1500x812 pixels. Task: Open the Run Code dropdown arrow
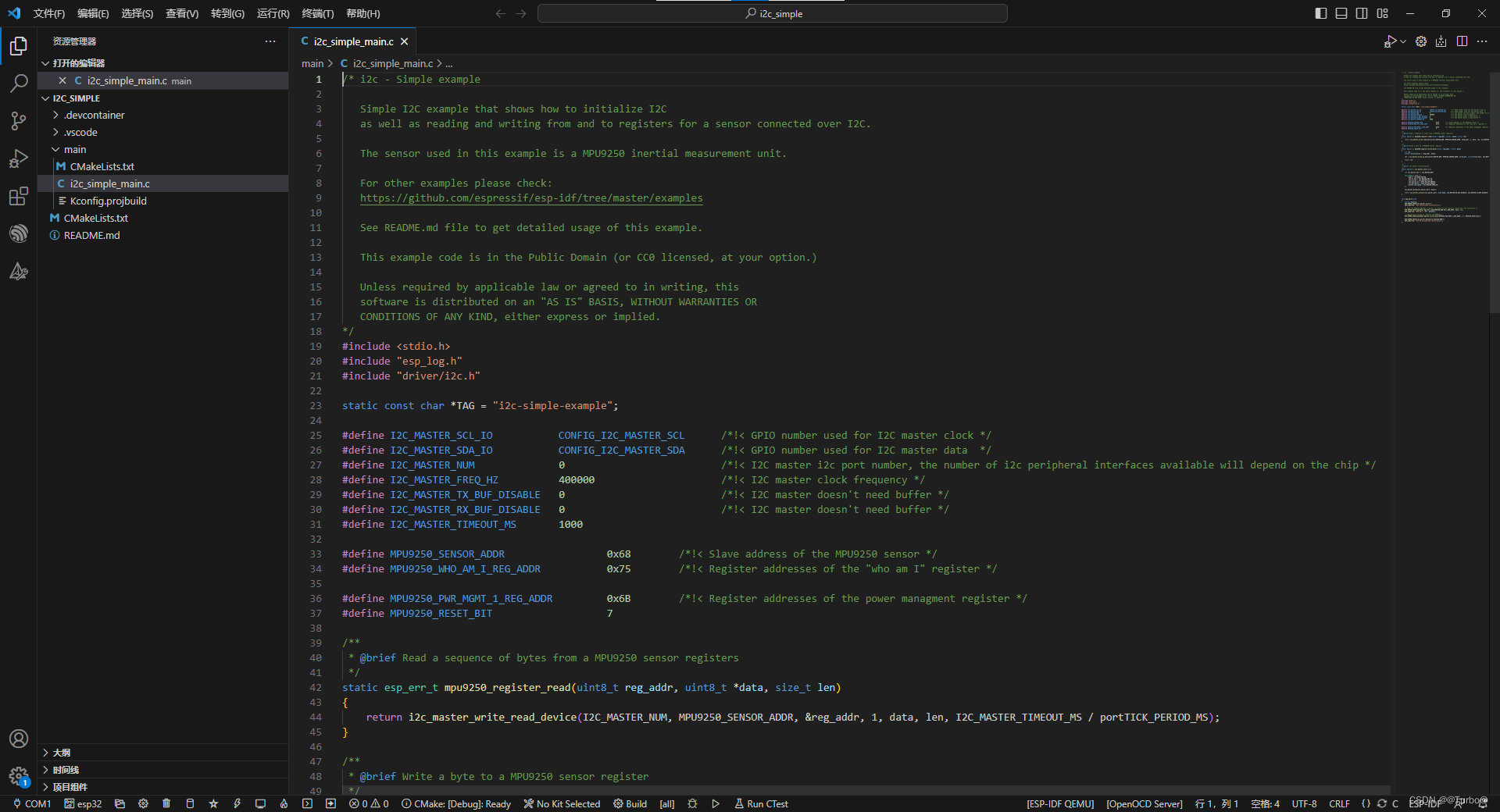tap(1403, 41)
